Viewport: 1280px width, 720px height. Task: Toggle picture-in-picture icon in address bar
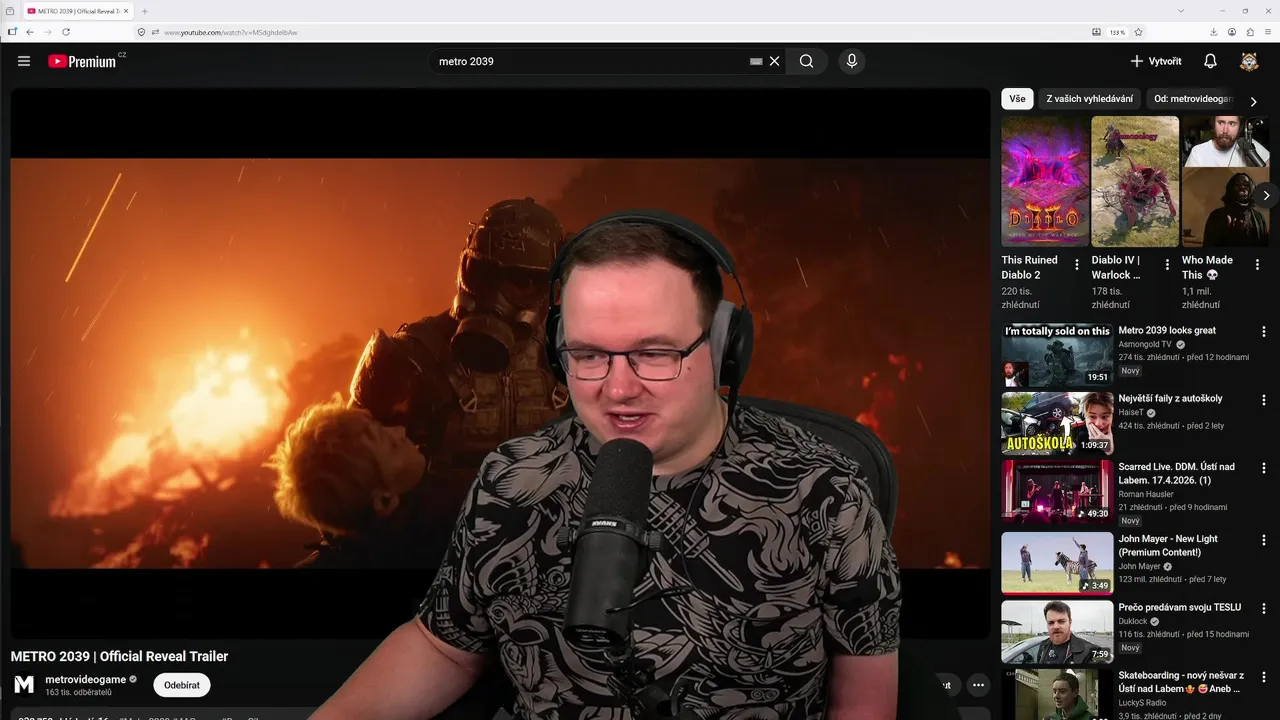tap(1096, 32)
